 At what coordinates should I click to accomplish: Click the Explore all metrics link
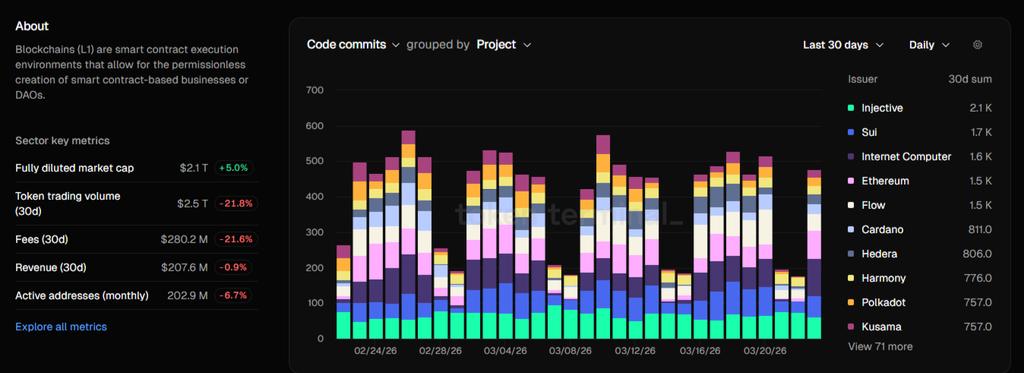61,327
